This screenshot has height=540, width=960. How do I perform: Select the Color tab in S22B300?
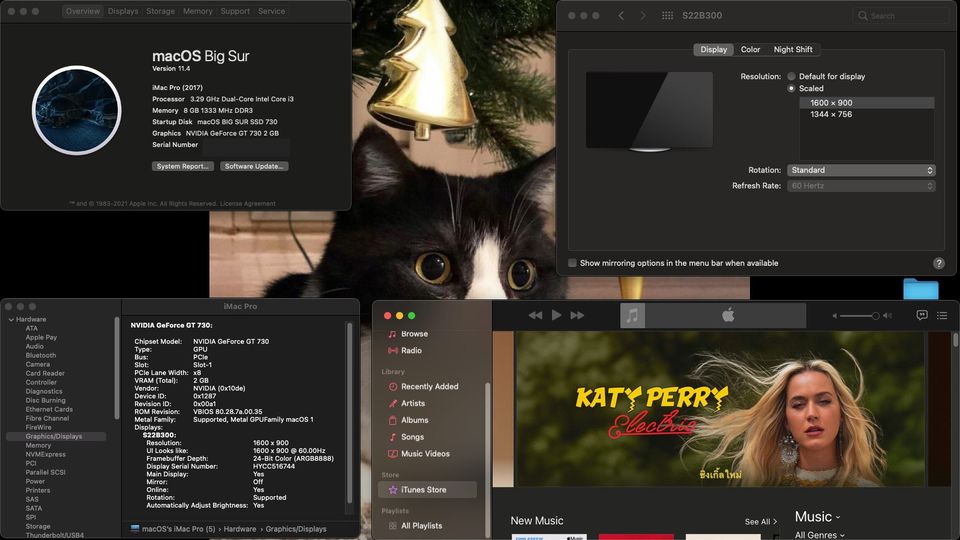750,50
